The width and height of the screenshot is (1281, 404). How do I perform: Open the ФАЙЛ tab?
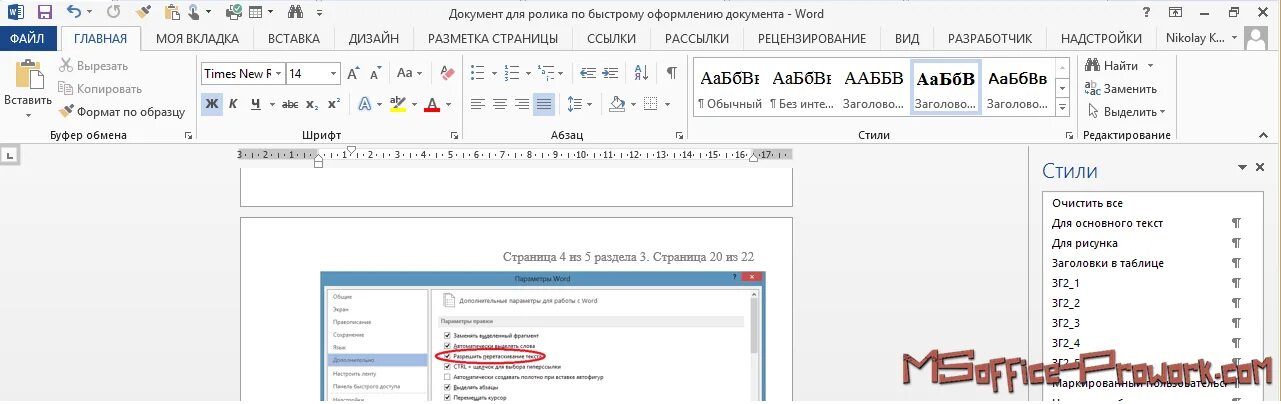(28, 39)
